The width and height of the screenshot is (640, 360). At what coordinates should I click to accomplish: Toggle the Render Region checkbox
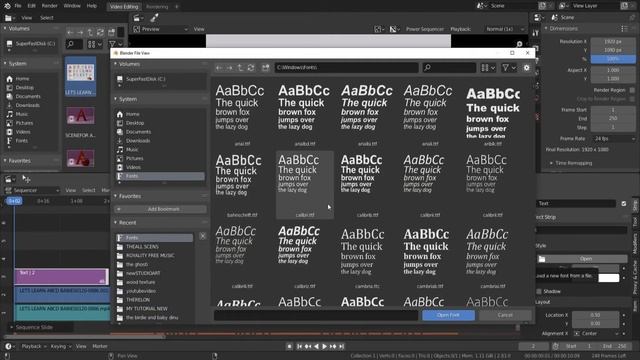coord(632,90)
